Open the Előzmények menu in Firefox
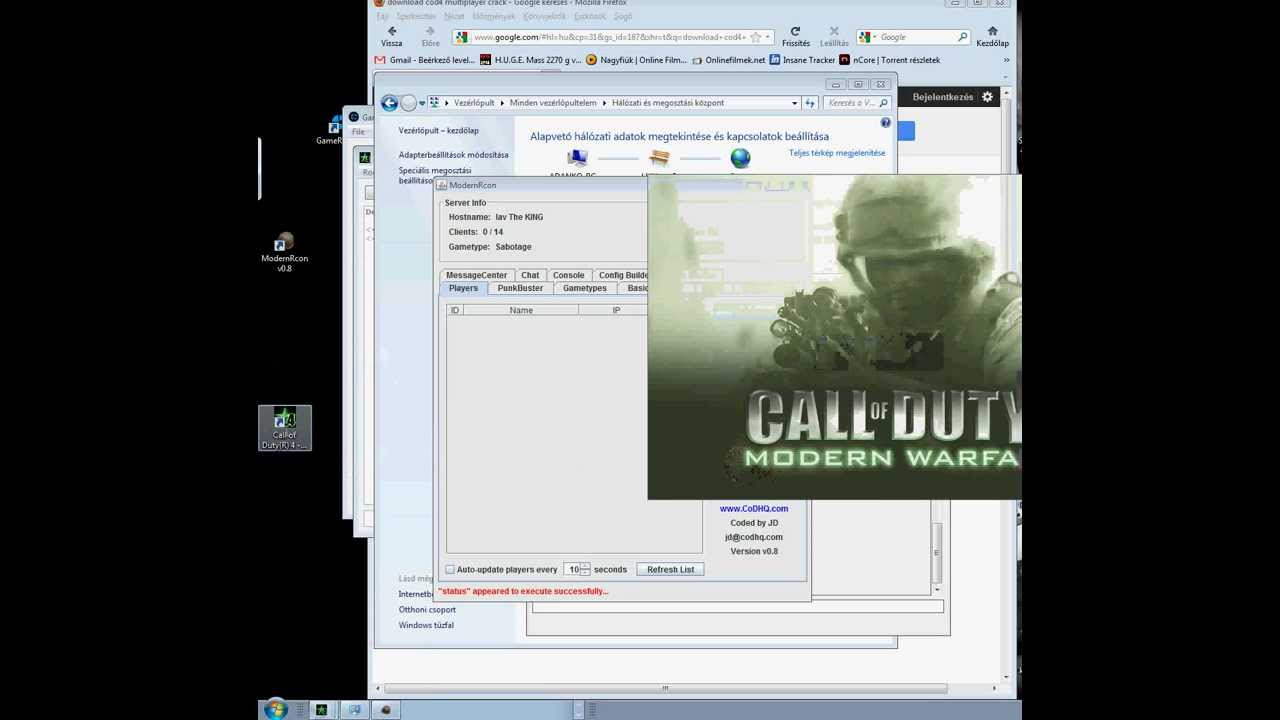The width and height of the screenshot is (1280, 720). point(494,16)
